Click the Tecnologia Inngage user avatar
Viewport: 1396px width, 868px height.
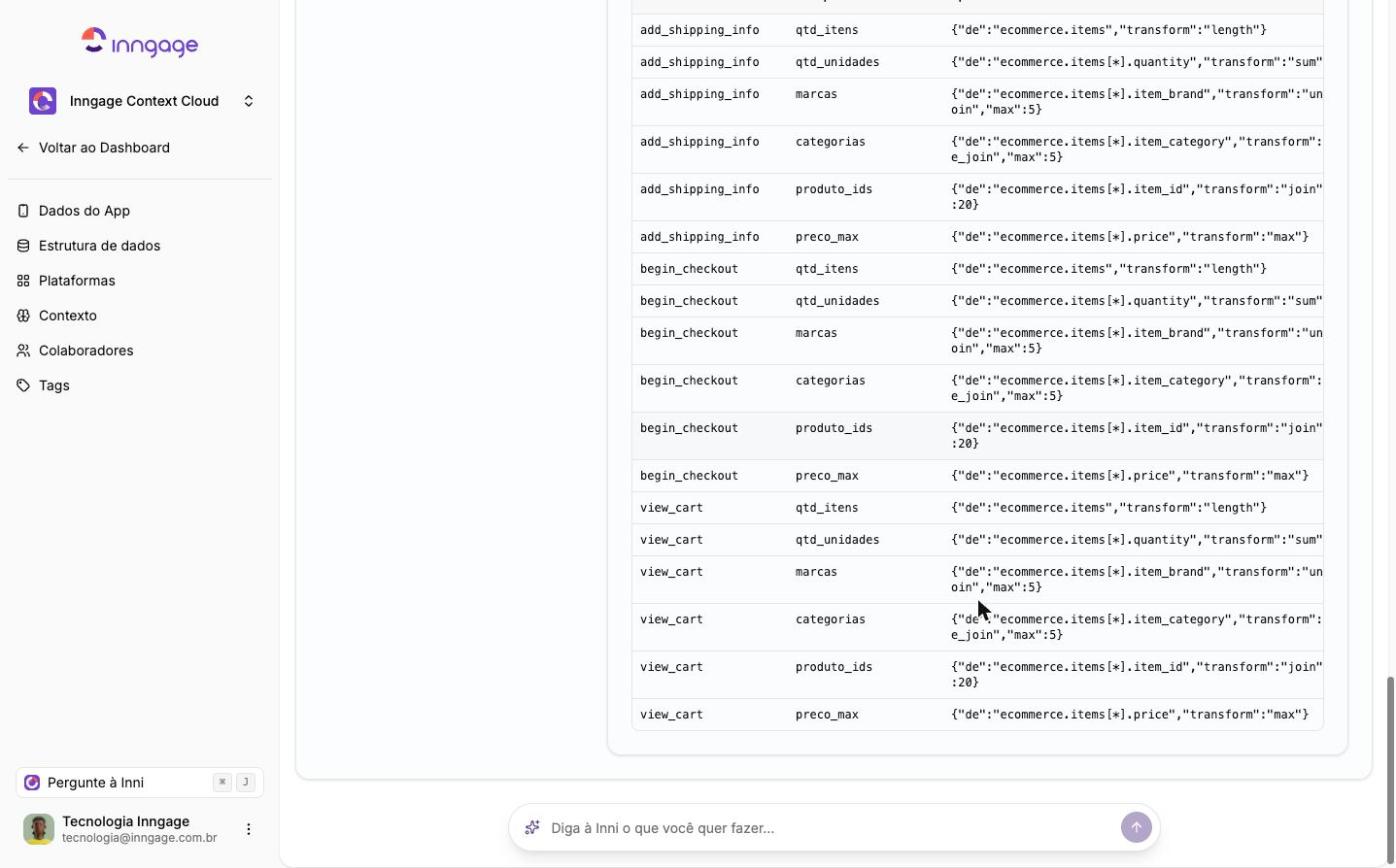(x=39, y=829)
